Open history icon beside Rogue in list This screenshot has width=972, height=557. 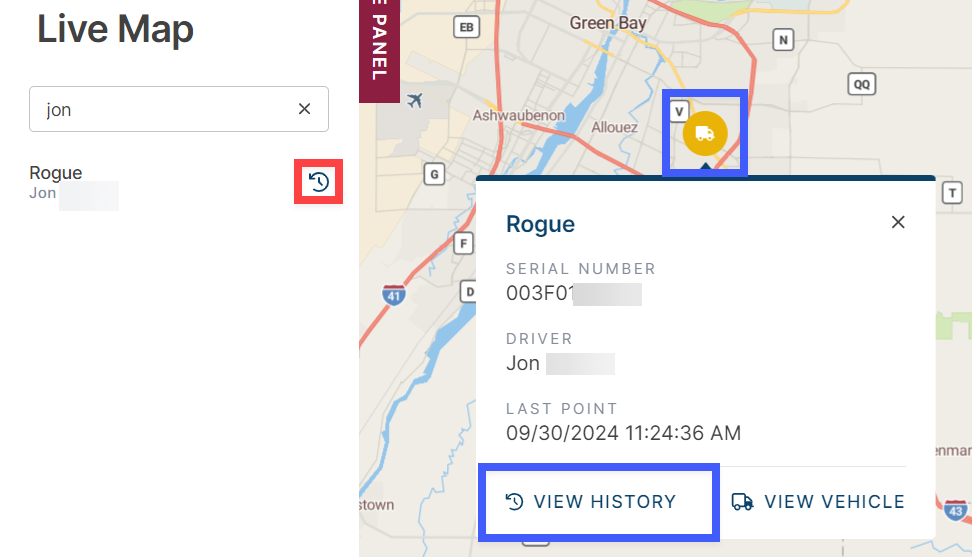coord(319,182)
